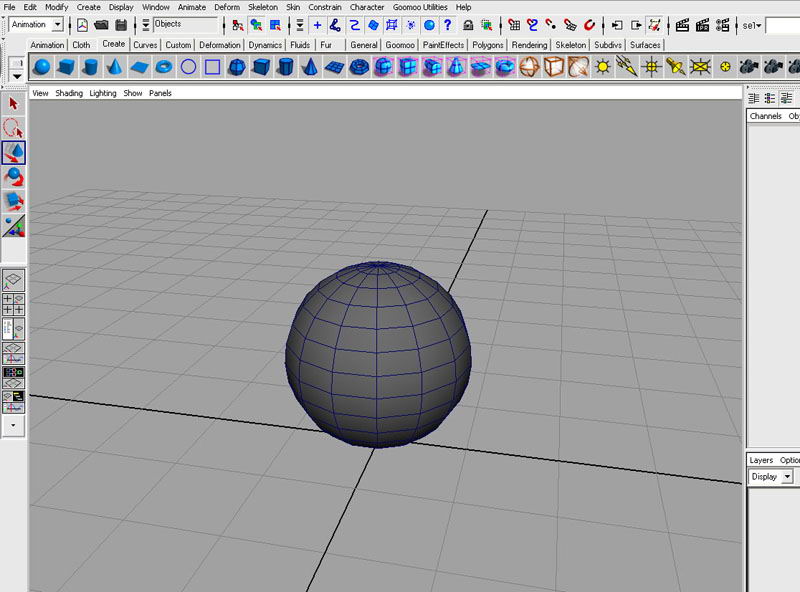Screen dimensions: 800x592
Task: Switch to the four-view layout
Action: (x=13, y=304)
